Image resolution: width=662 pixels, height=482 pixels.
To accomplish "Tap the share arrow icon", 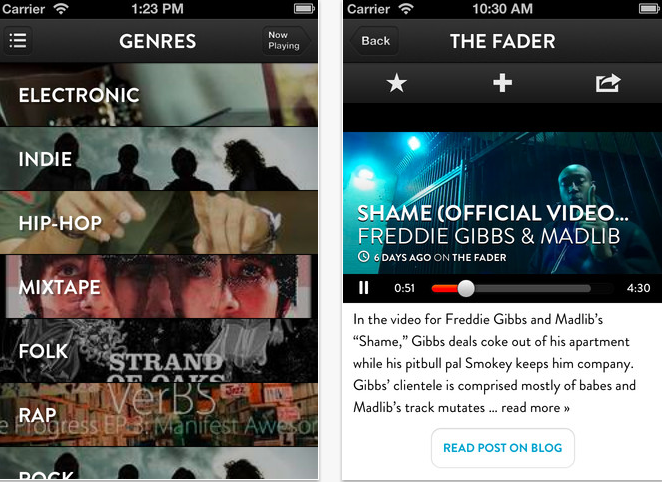I will pos(608,83).
